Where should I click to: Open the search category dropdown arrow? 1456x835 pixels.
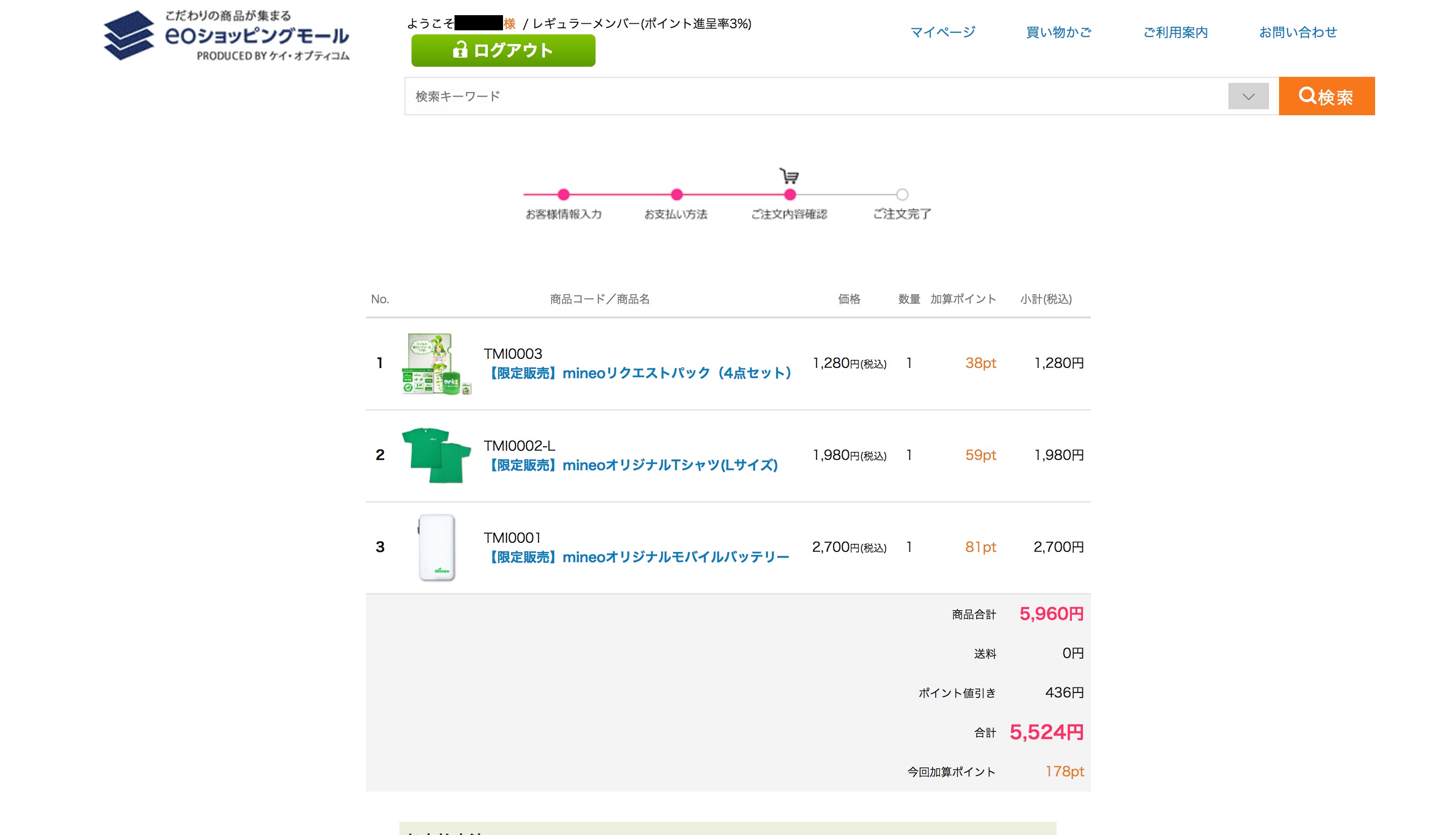[x=1248, y=97]
